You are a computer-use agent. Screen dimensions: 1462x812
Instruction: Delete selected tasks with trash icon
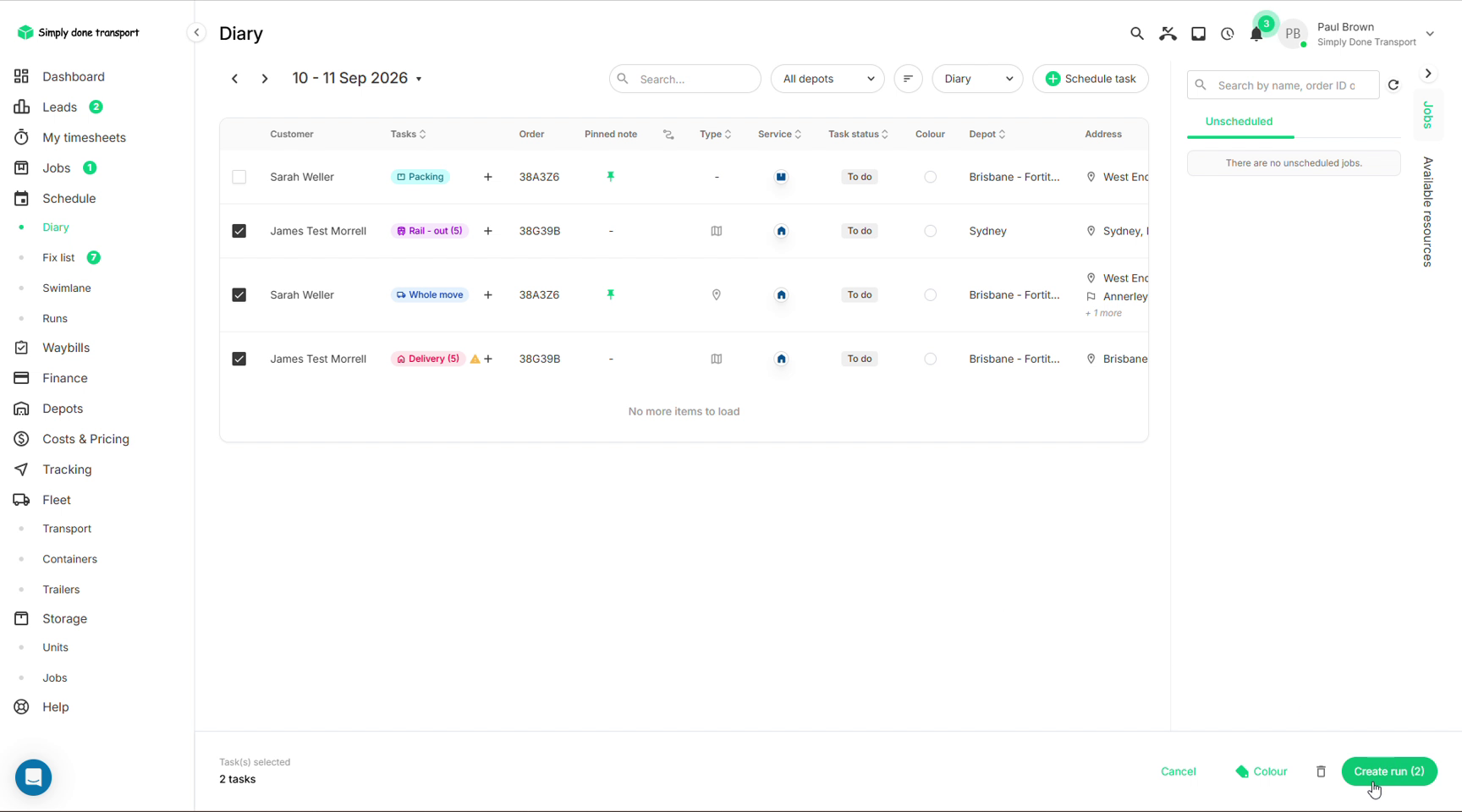(x=1321, y=771)
